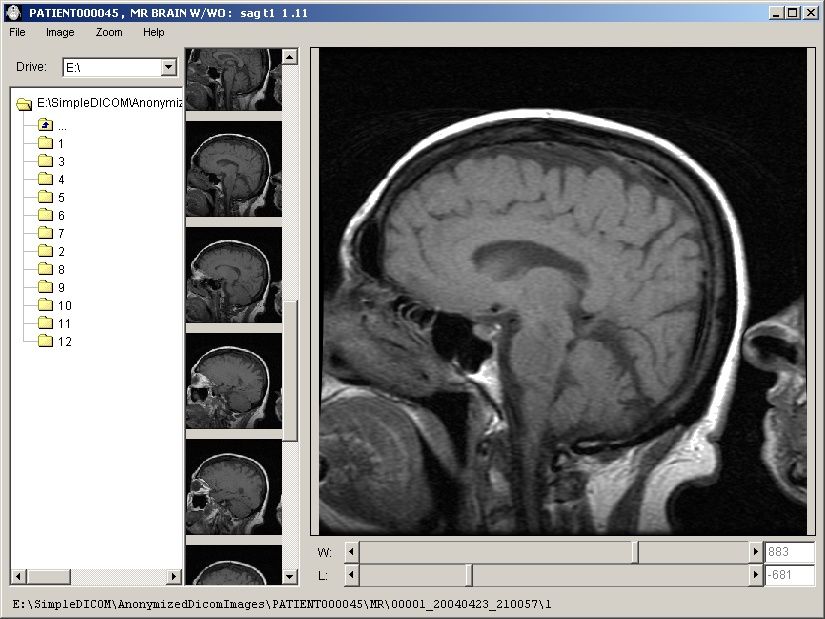Minimize the viewer window
Image resolution: width=825 pixels, height=619 pixels.
tap(775, 13)
